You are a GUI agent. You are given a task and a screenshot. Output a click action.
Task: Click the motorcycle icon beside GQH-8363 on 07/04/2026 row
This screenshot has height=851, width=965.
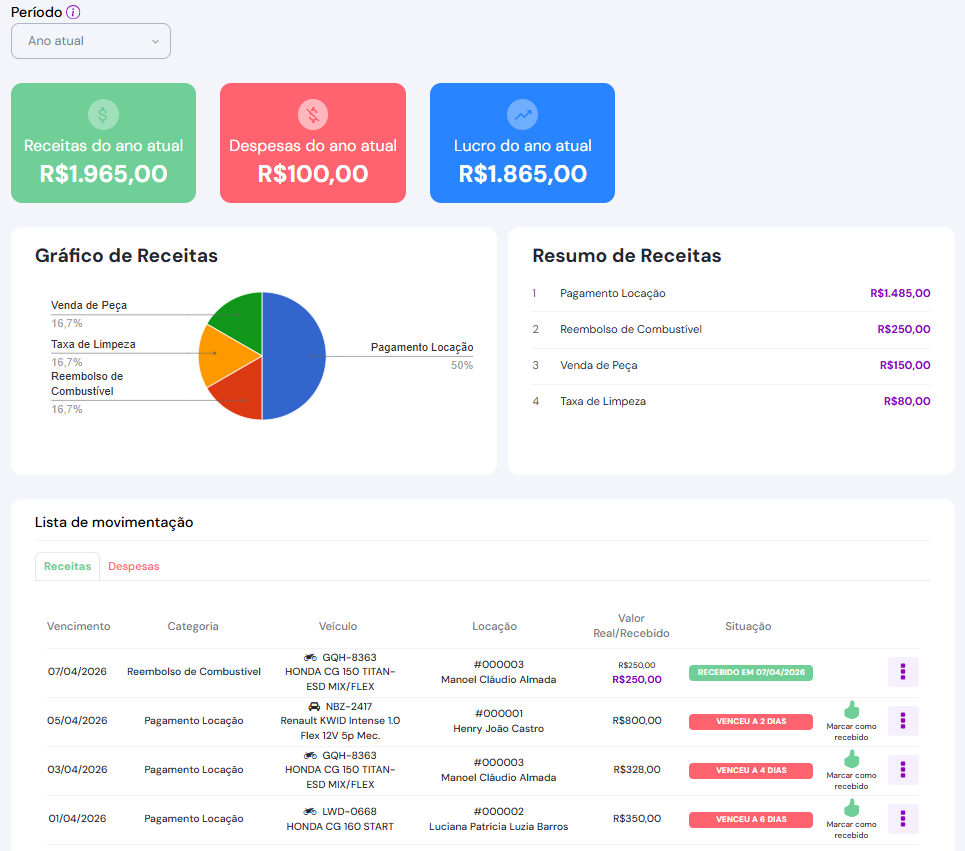click(310, 658)
